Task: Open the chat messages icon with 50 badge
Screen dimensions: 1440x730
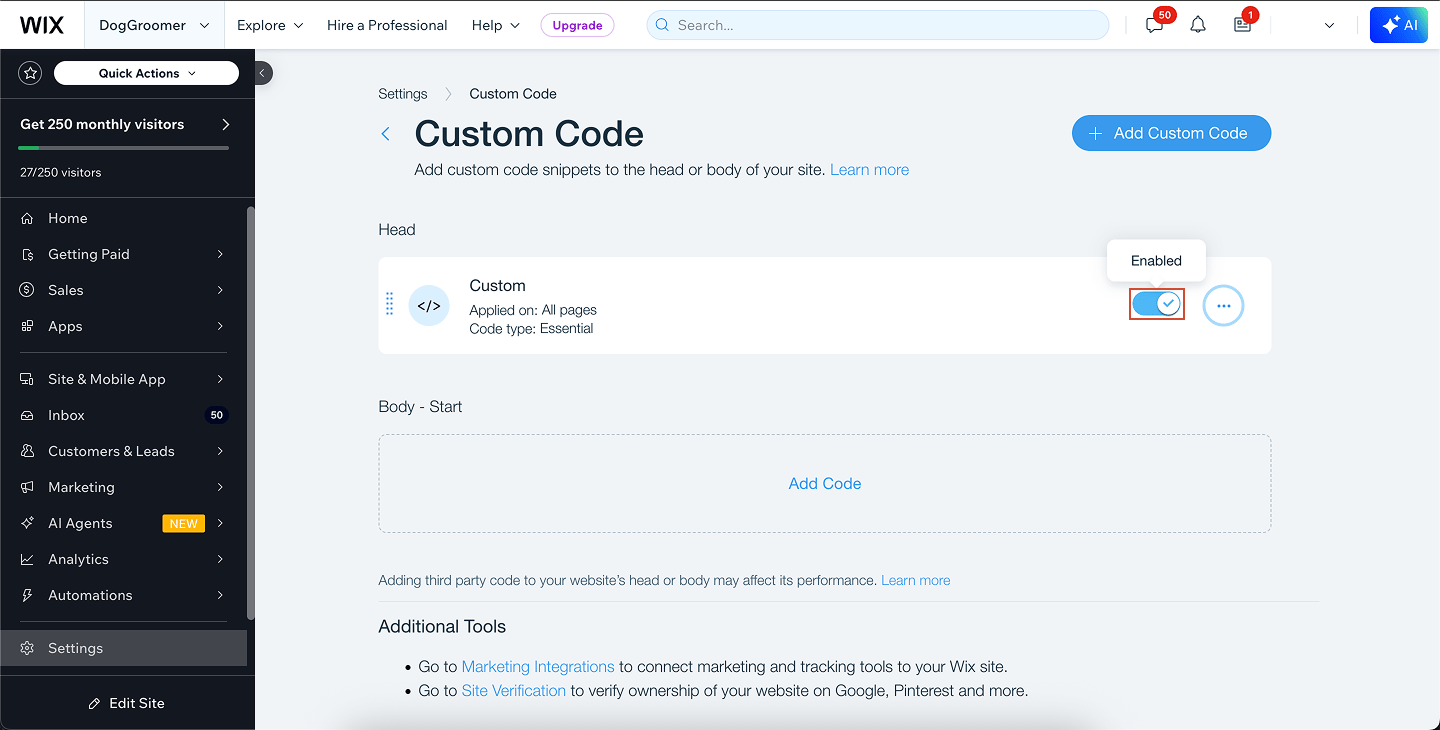Action: point(1155,25)
